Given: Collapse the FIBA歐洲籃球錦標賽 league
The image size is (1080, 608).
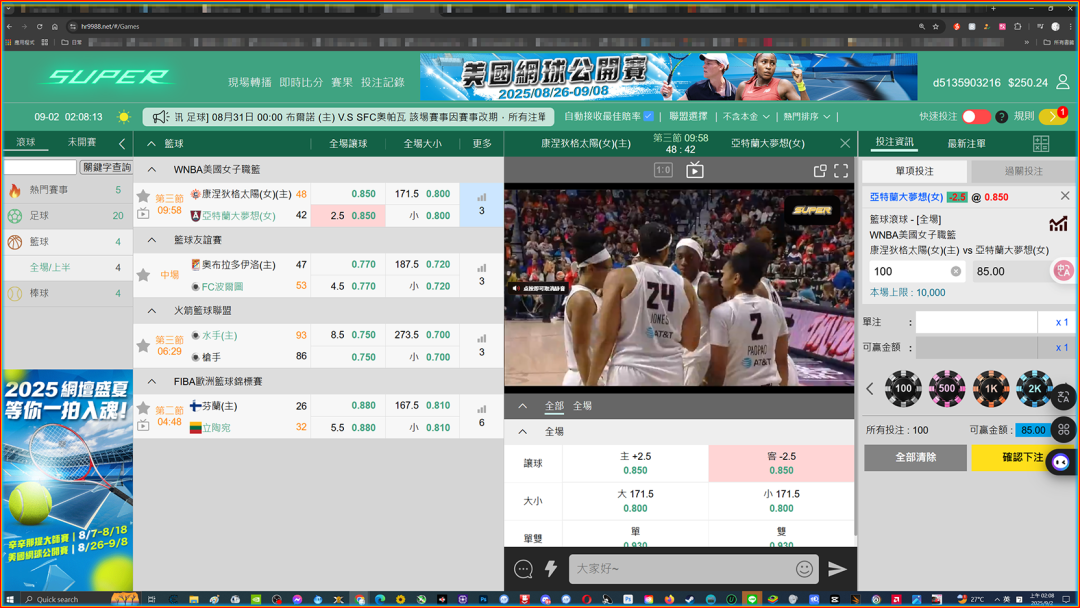Looking at the screenshot, I should [152, 381].
